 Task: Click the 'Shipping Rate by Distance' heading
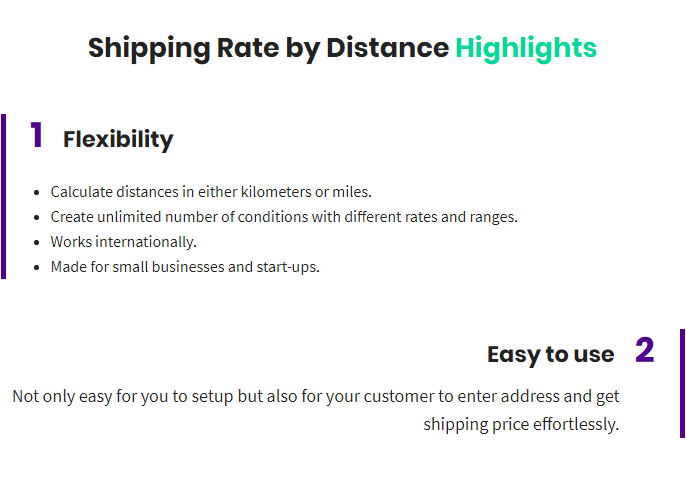[268, 48]
